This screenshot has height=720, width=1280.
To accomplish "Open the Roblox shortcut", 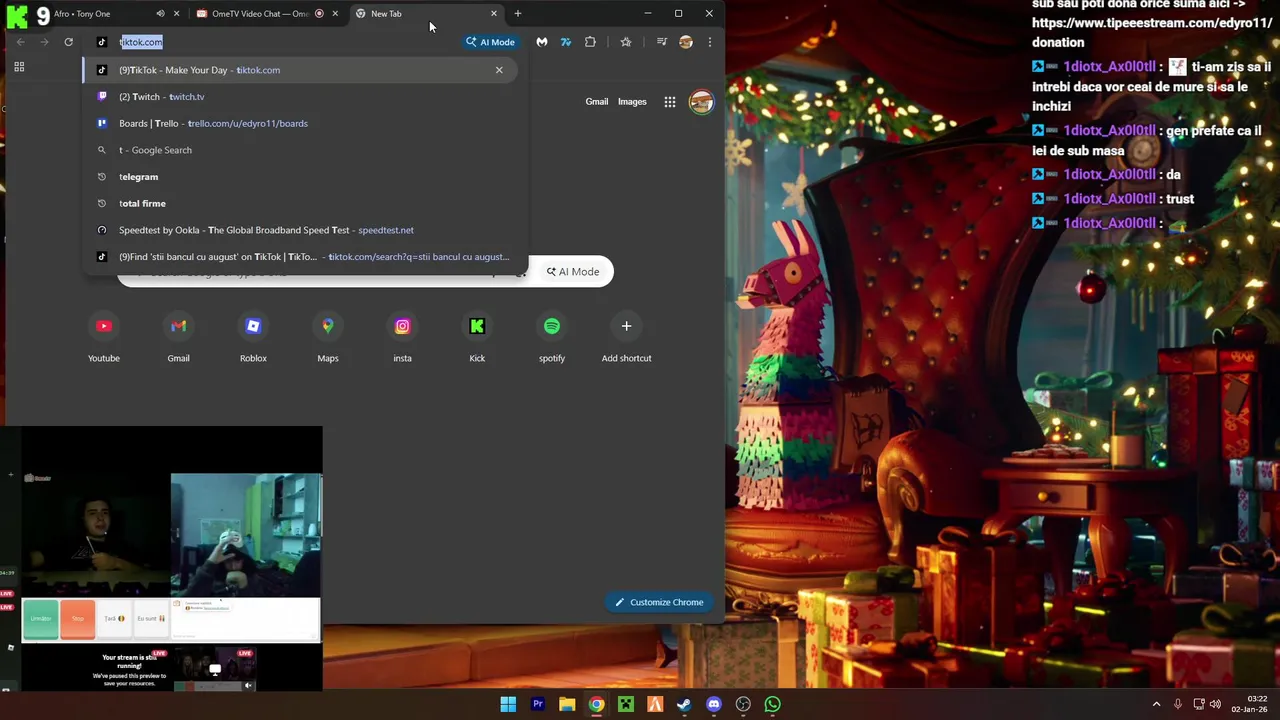I will 253,337.
